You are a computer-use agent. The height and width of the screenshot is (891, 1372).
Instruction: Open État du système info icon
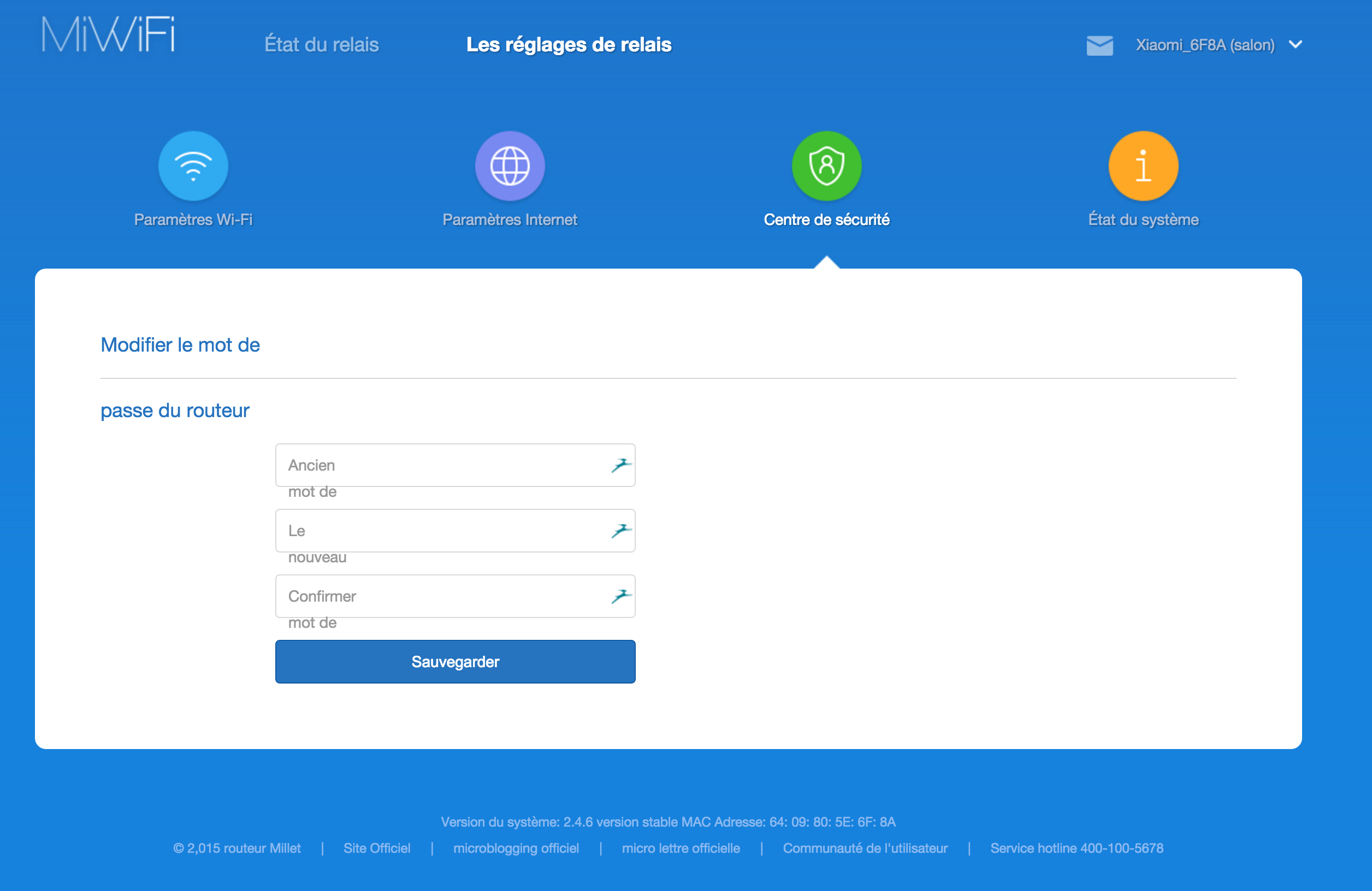tap(1143, 166)
